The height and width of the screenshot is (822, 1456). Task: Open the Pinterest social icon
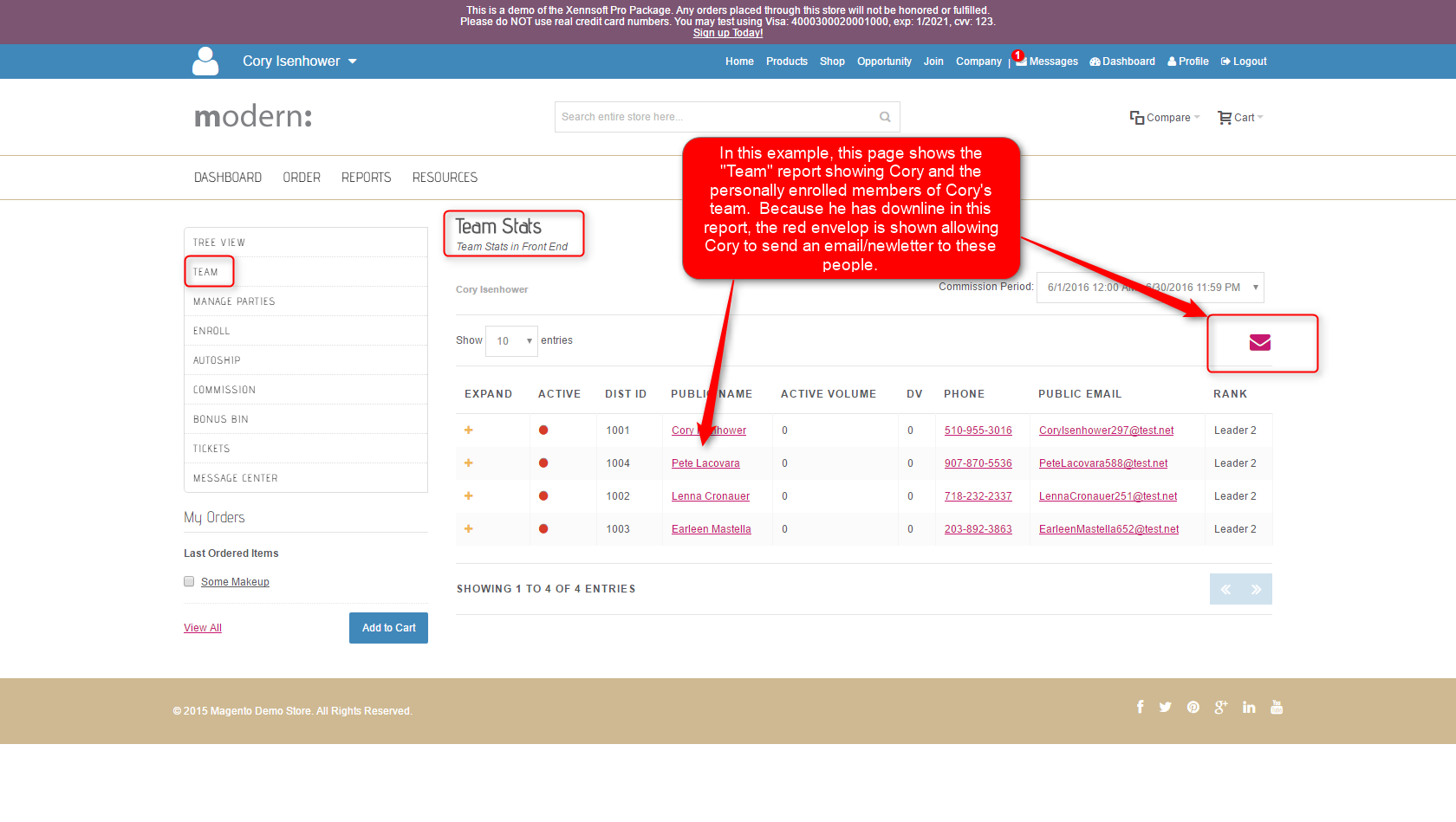pos(1193,707)
